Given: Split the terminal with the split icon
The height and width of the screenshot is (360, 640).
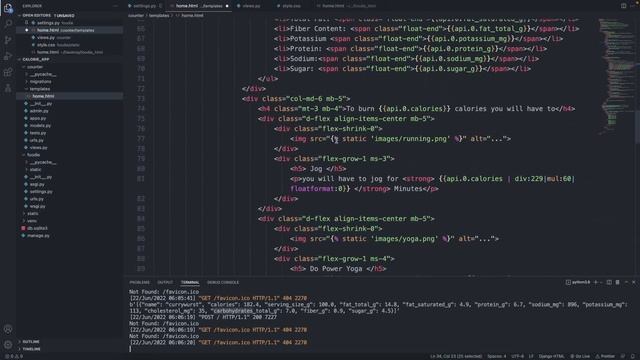Looking at the screenshot, I should [x=609, y=282].
